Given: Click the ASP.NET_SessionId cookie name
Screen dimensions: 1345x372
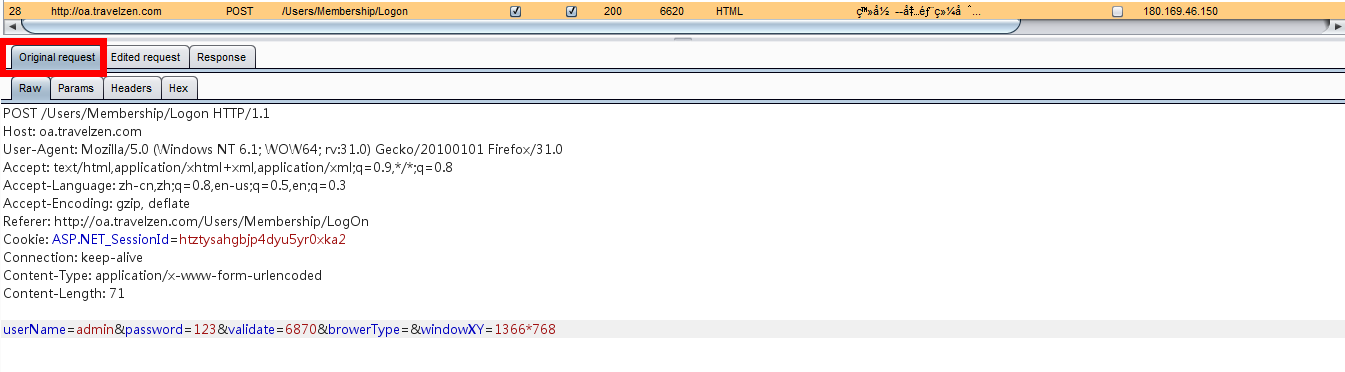Looking at the screenshot, I should point(111,239).
